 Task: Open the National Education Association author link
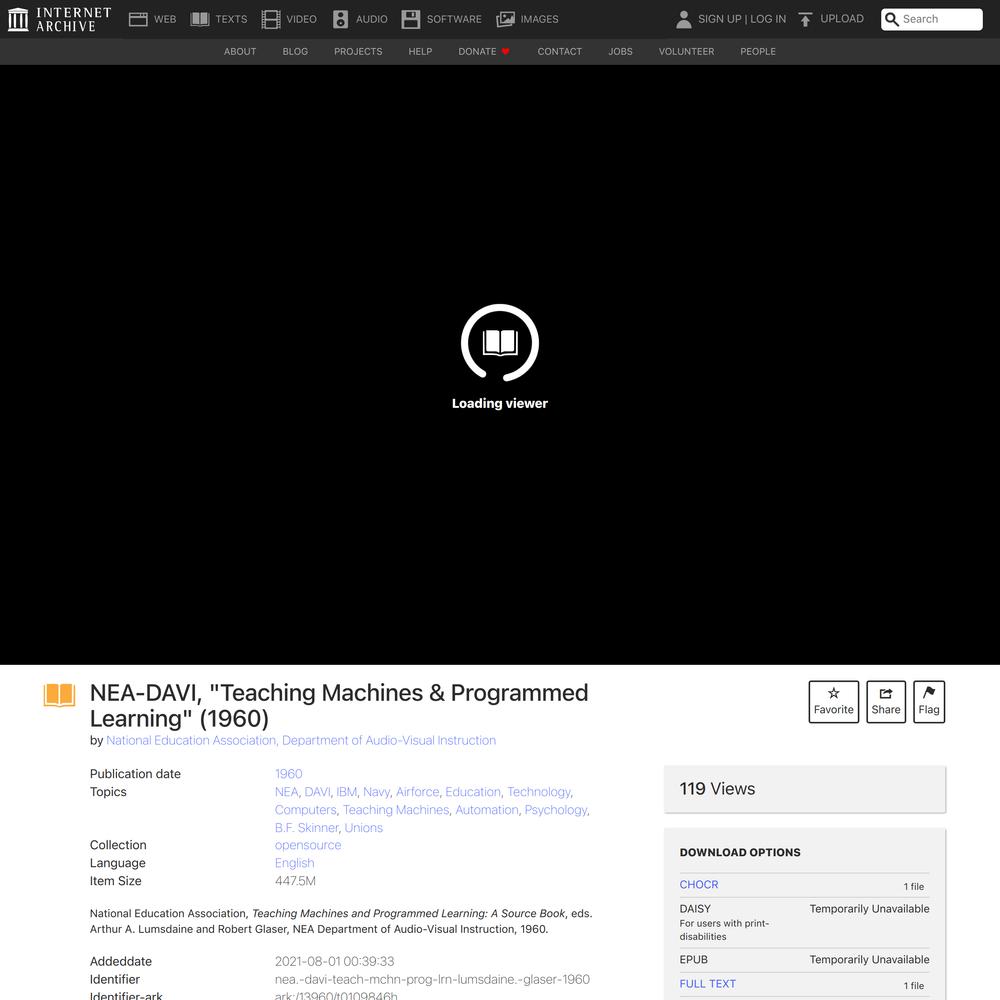tap(191, 741)
